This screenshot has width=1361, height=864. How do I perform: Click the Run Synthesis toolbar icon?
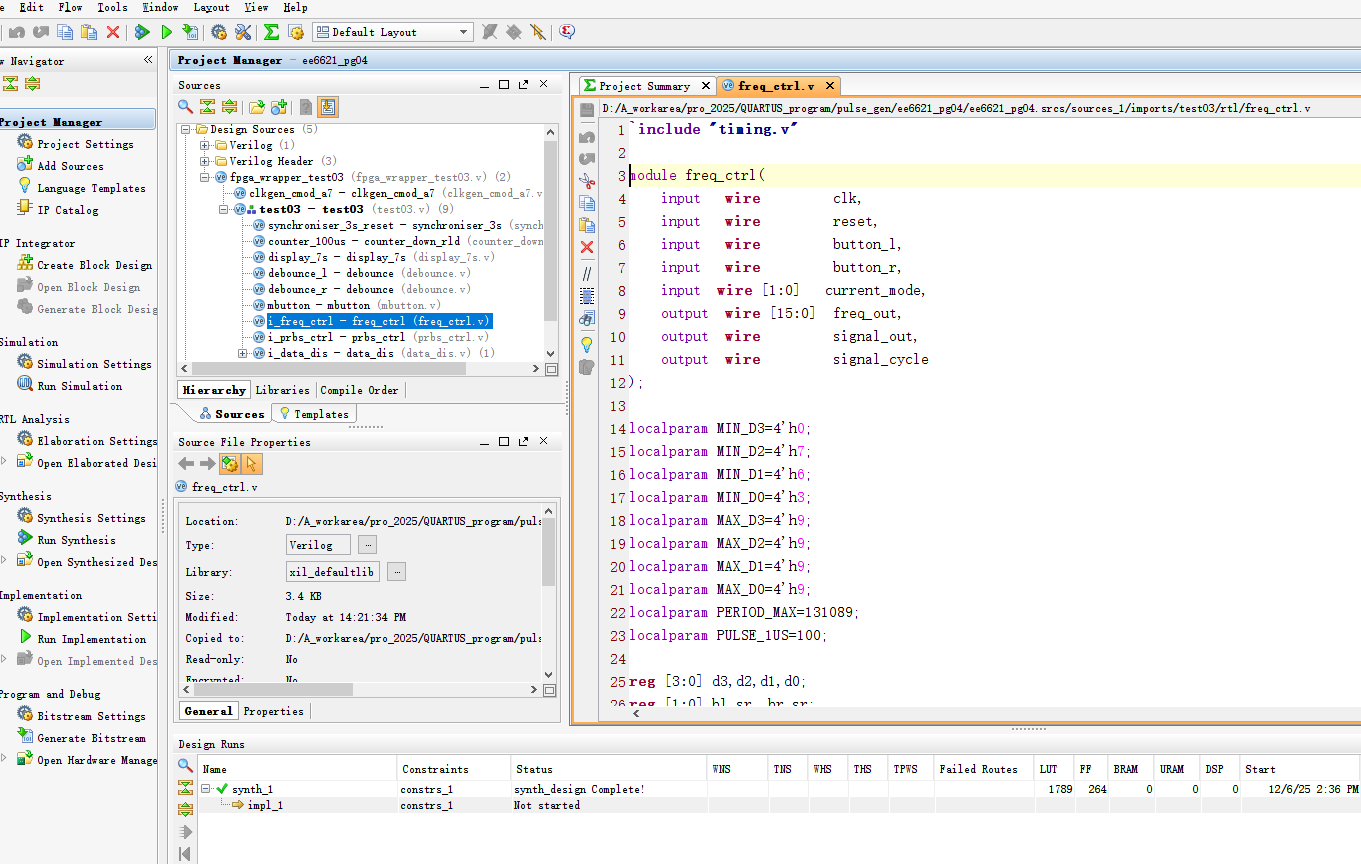click(x=142, y=32)
